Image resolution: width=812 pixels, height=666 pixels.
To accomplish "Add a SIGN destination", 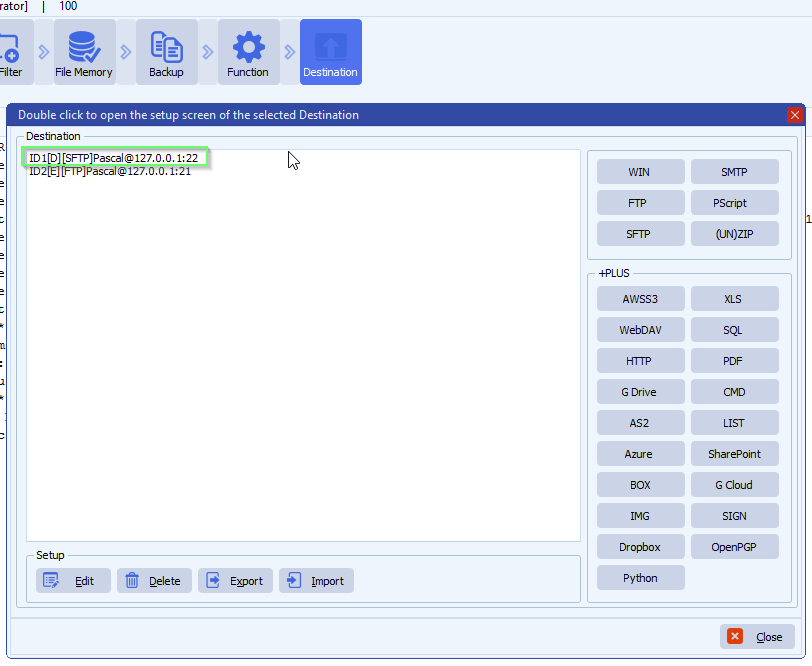I will [x=734, y=516].
